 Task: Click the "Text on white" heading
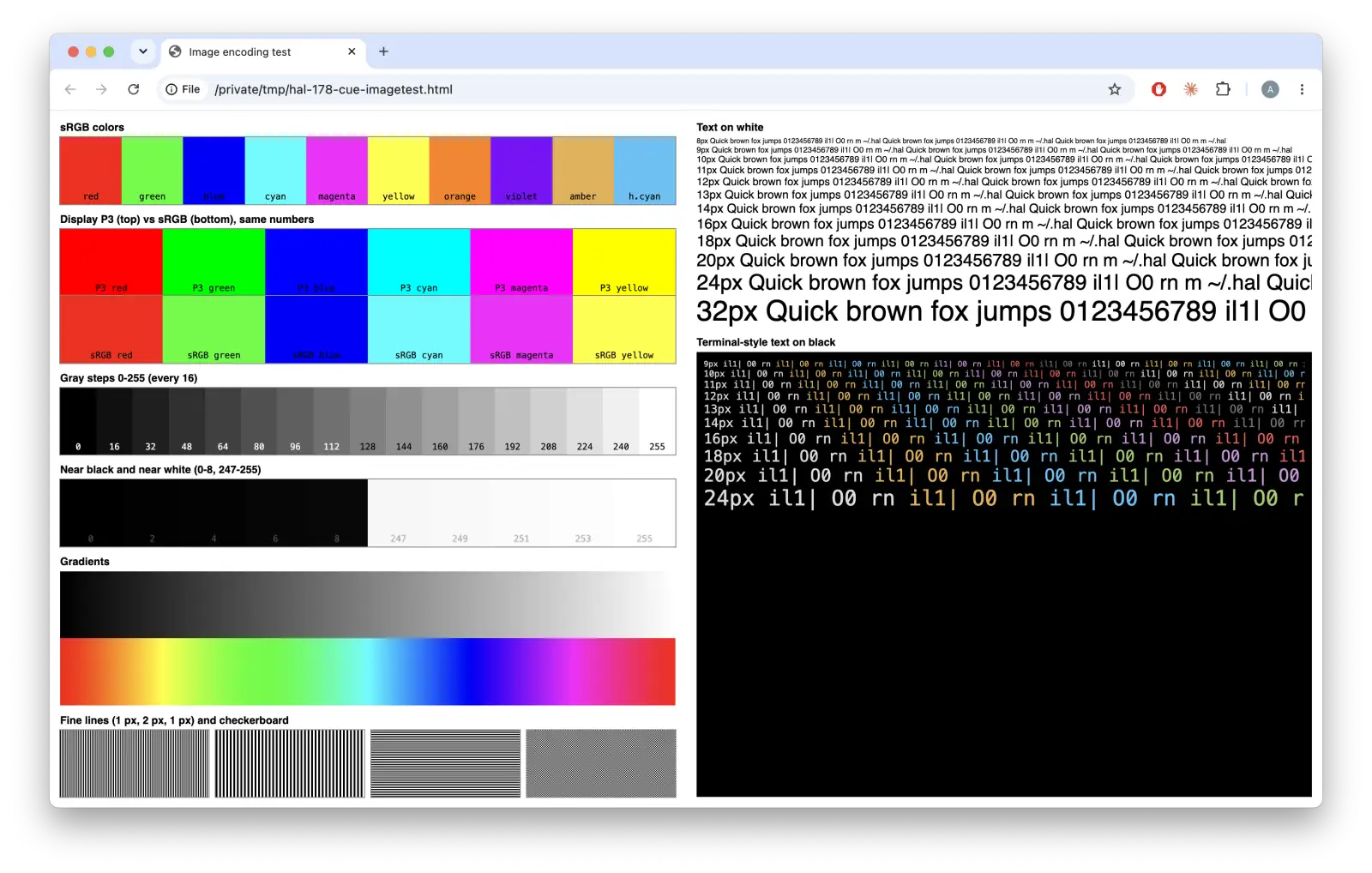[730, 127]
